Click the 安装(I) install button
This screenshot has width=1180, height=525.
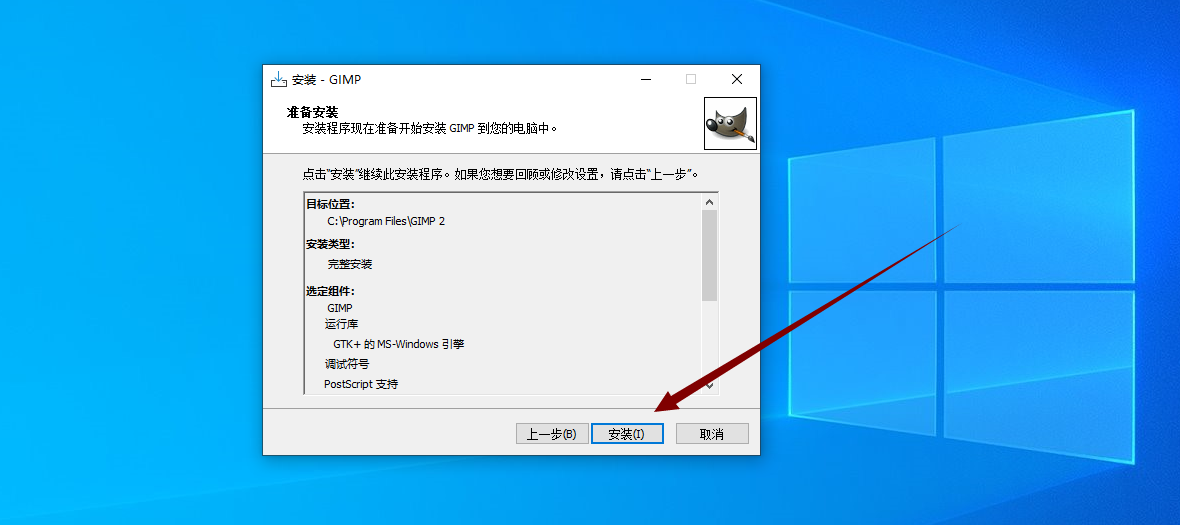627,434
